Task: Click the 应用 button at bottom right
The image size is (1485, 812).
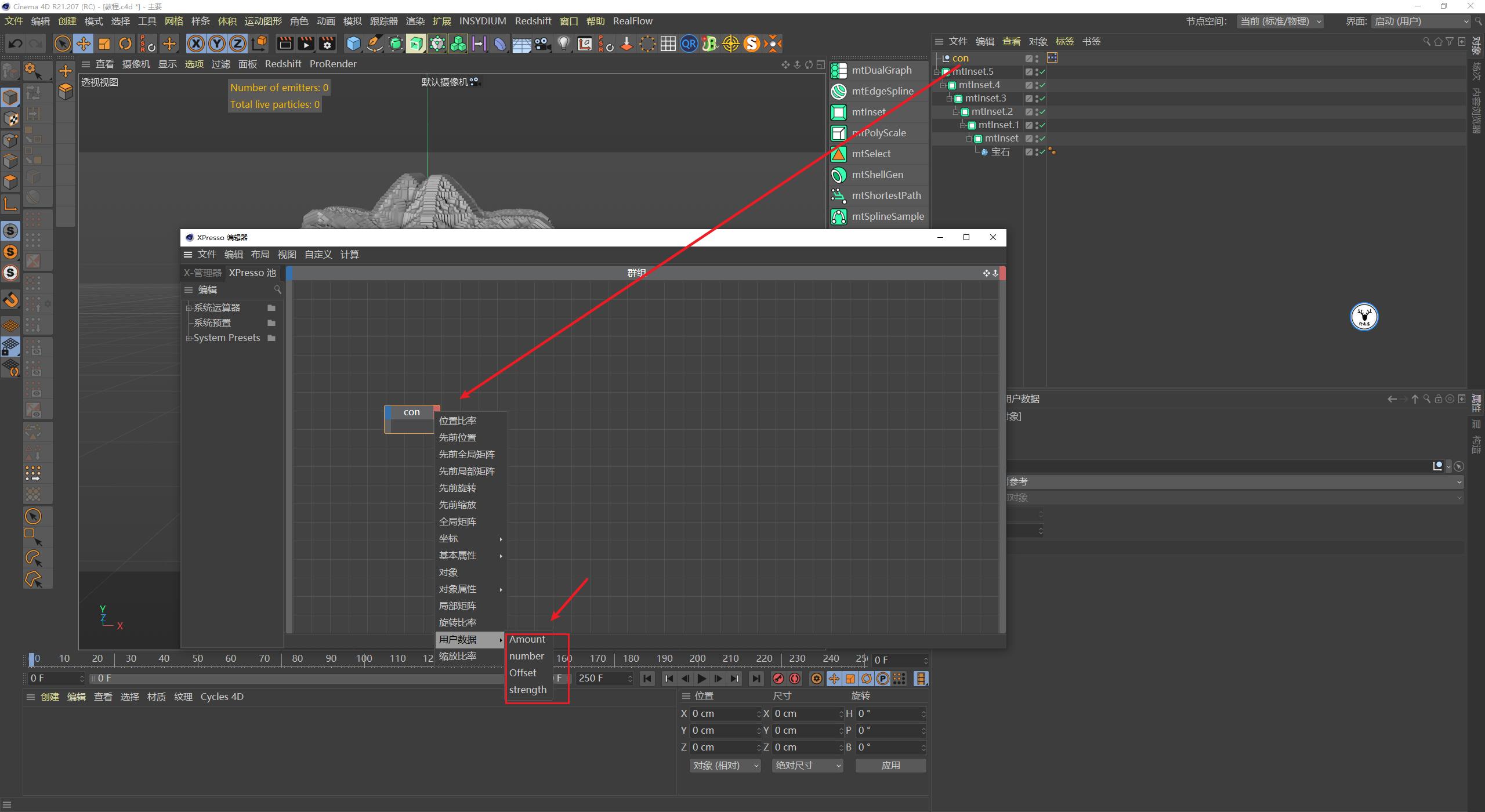Action: tap(890, 765)
